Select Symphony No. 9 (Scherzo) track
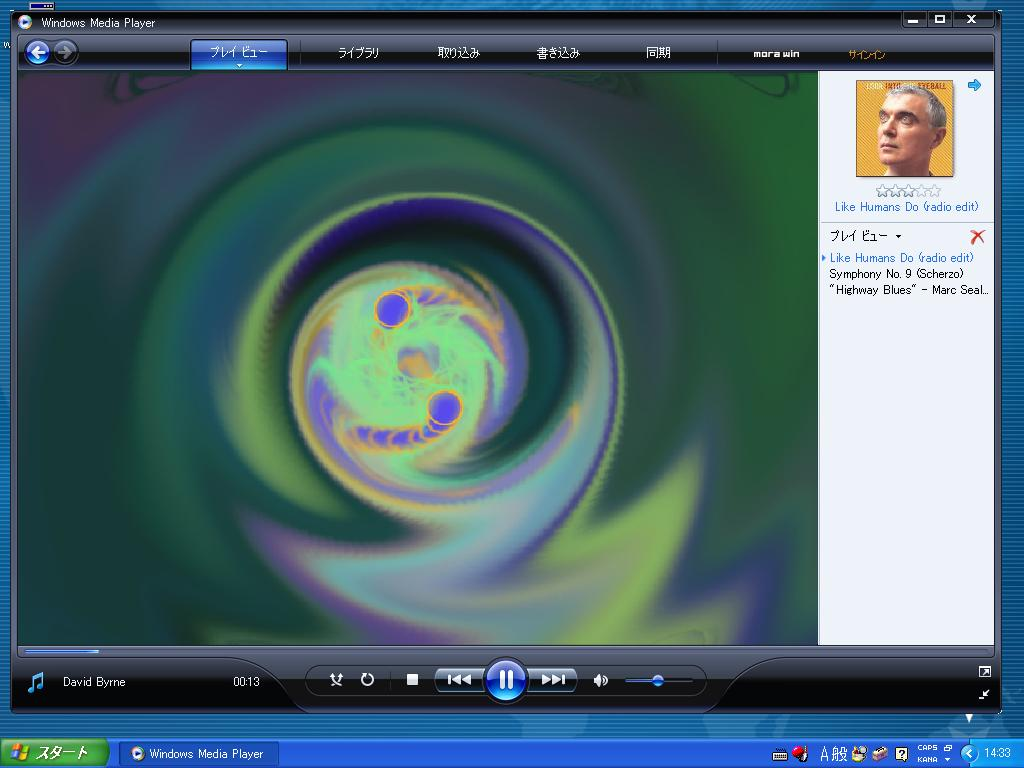 coord(896,274)
